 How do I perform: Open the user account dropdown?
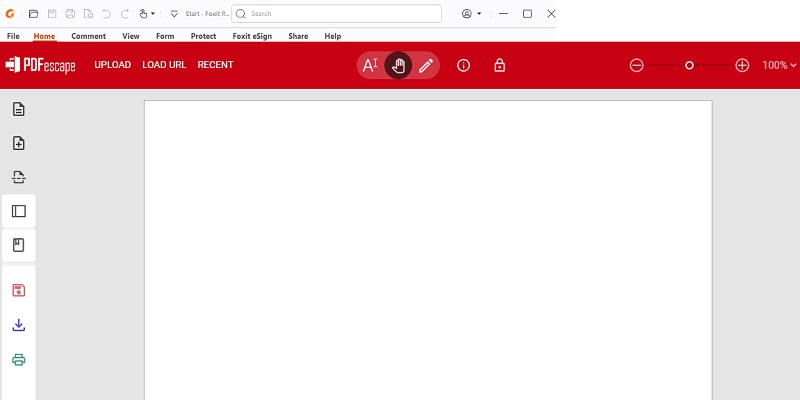click(x=471, y=14)
